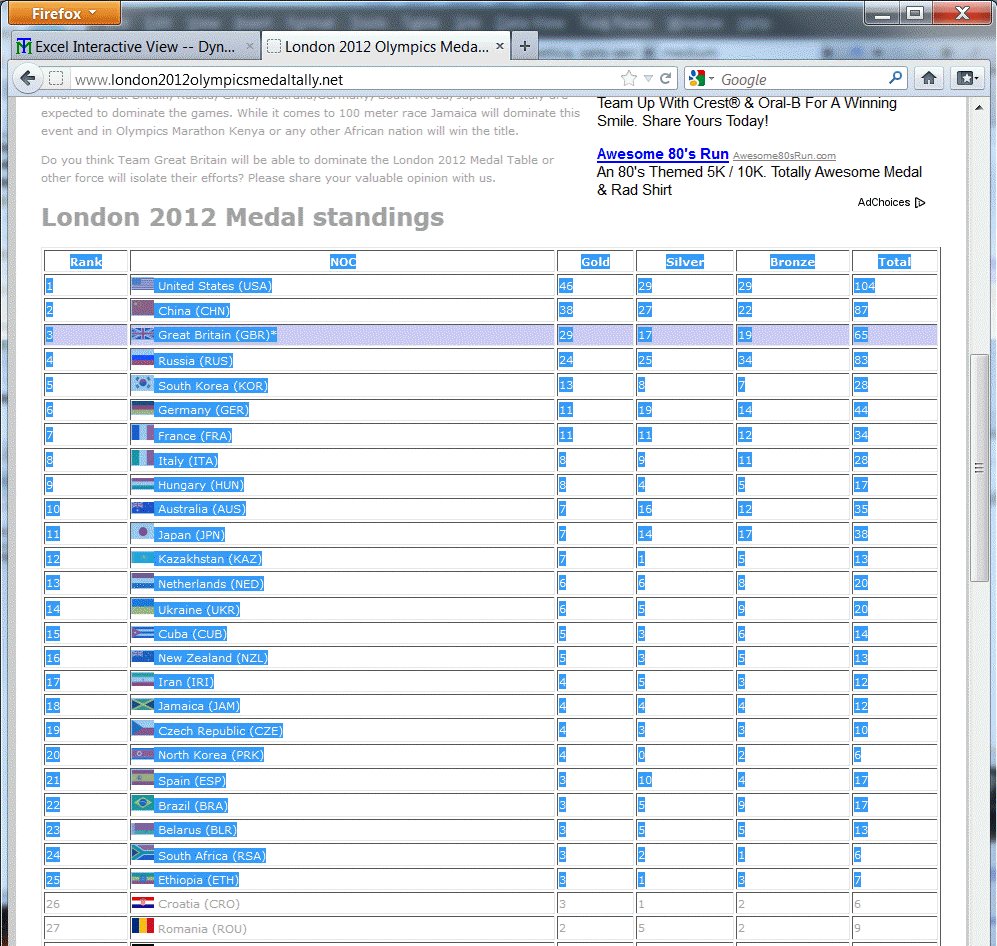Select the London 2012 Olympics Medal tab
Viewport: 997px width, 946px height.
(x=385, y=46)
